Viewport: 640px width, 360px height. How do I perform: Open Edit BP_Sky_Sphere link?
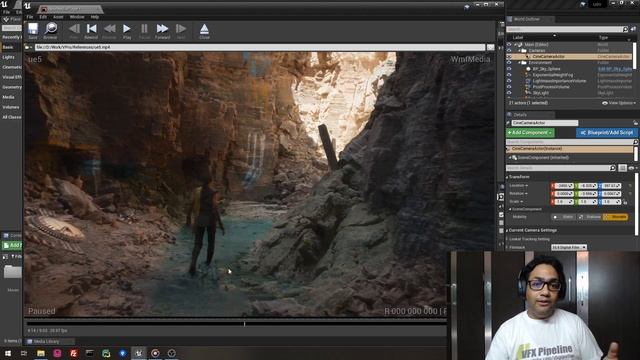[615, 69]
